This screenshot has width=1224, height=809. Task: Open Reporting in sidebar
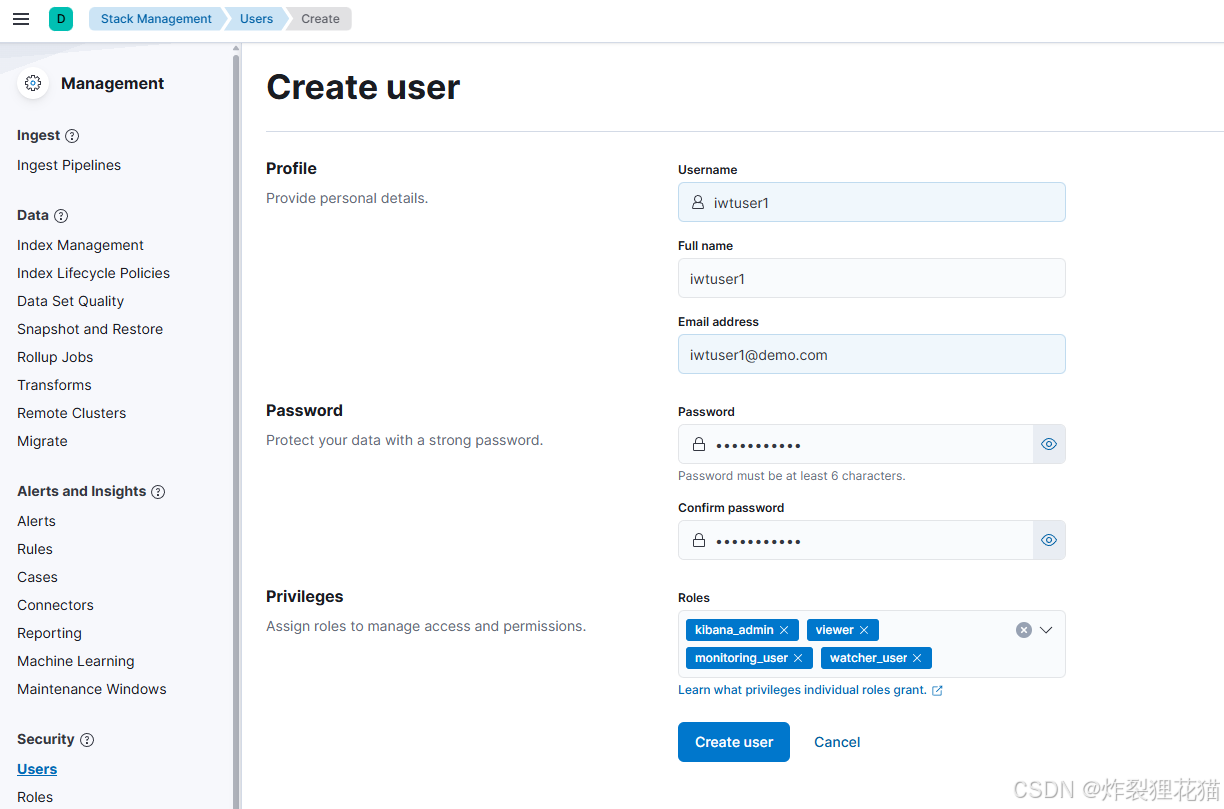[49, 633]
